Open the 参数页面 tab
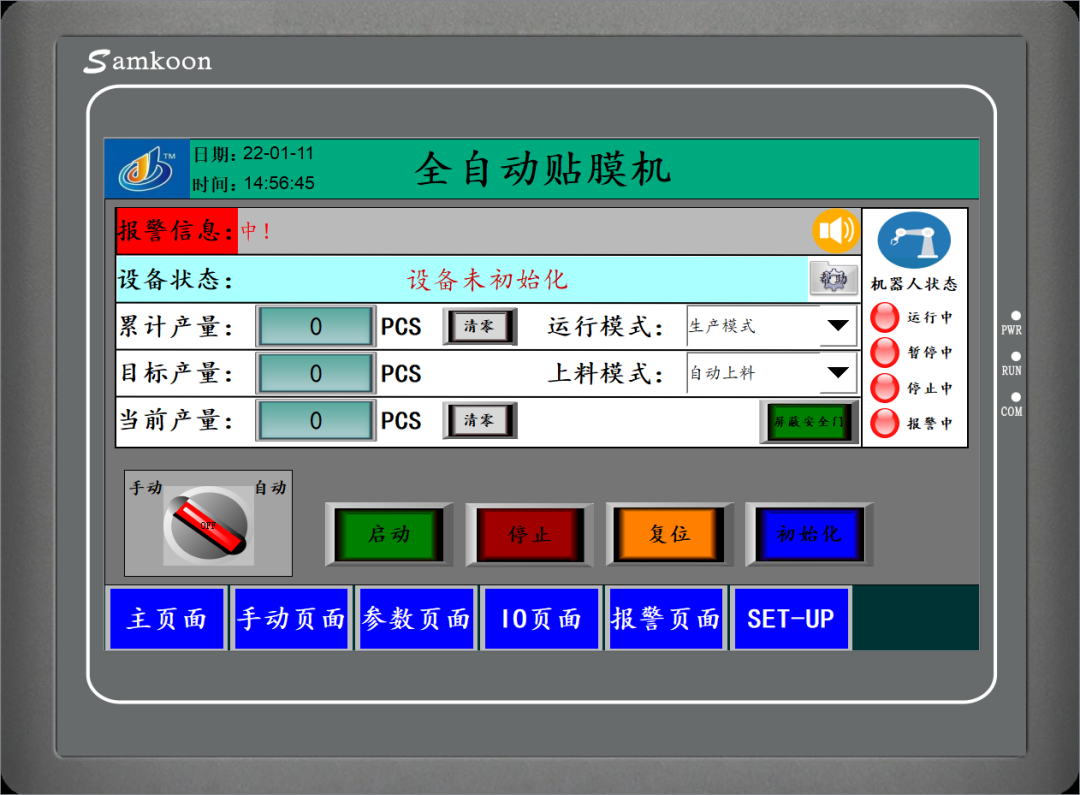 tap(416, 619)
